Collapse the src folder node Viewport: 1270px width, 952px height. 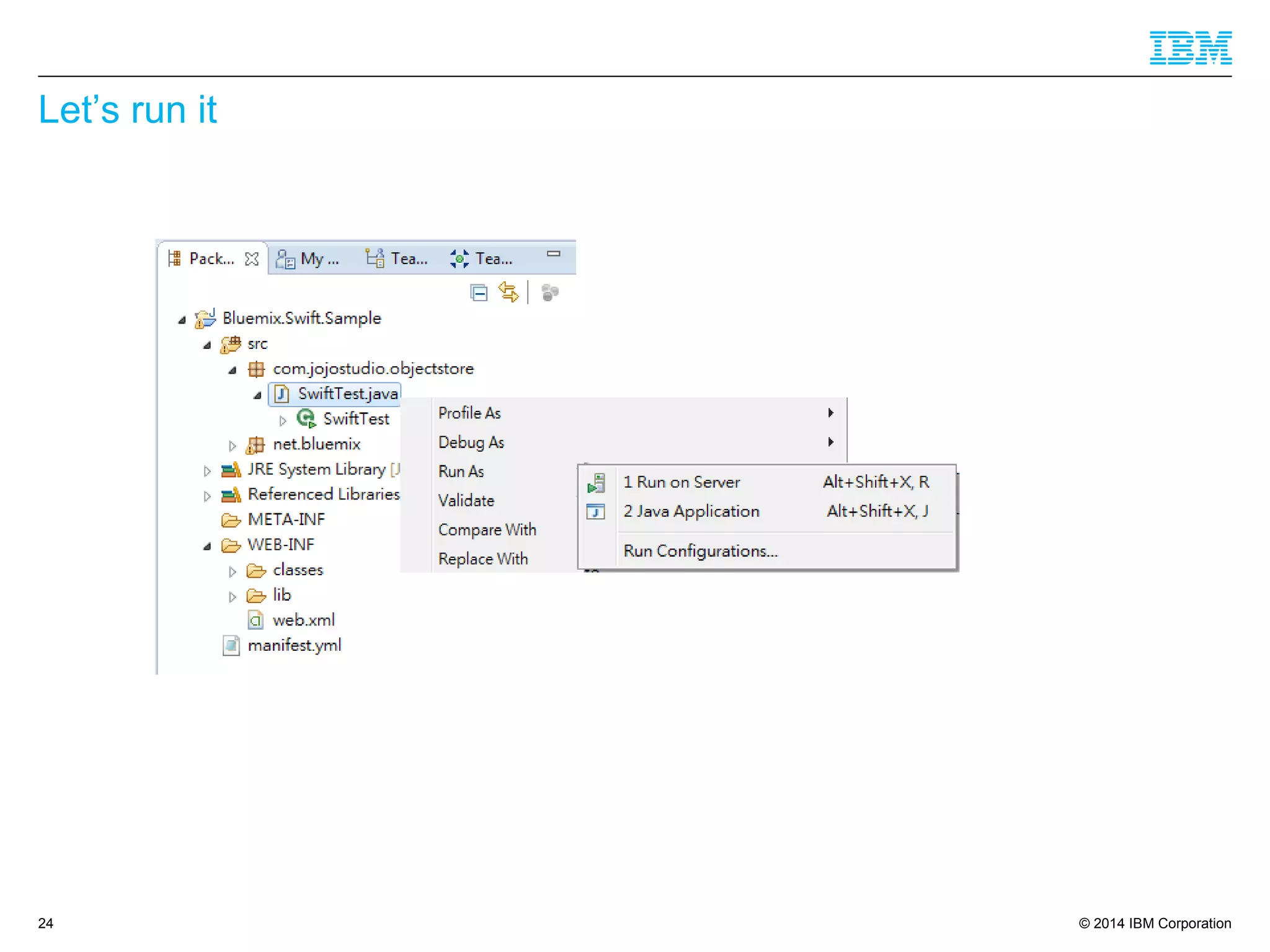pos(207,345)
